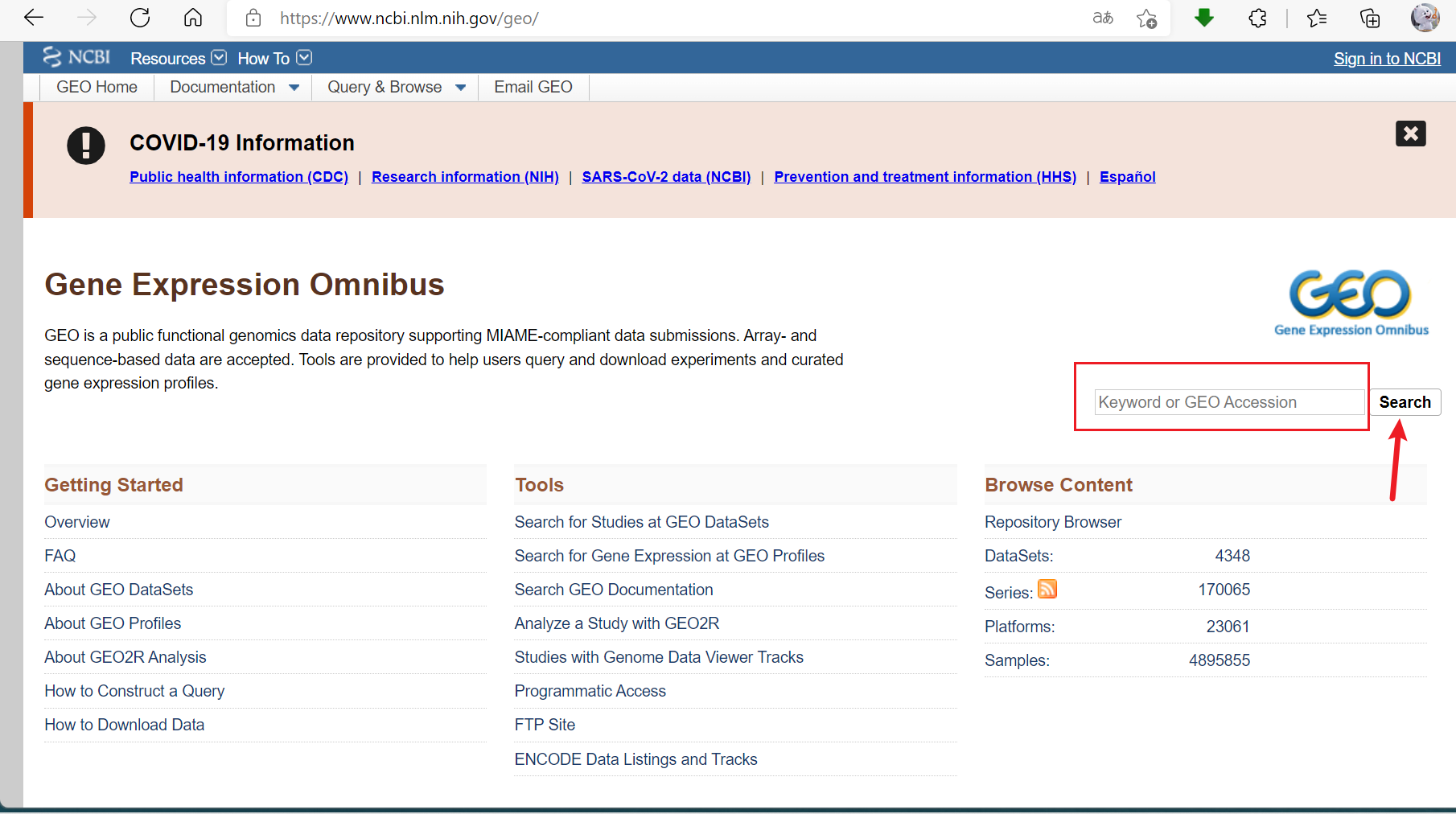Screen dimensions: 1456x814
Task: Click the GEO Gene Expression Omnibus logo
Action: point(1351,303)
